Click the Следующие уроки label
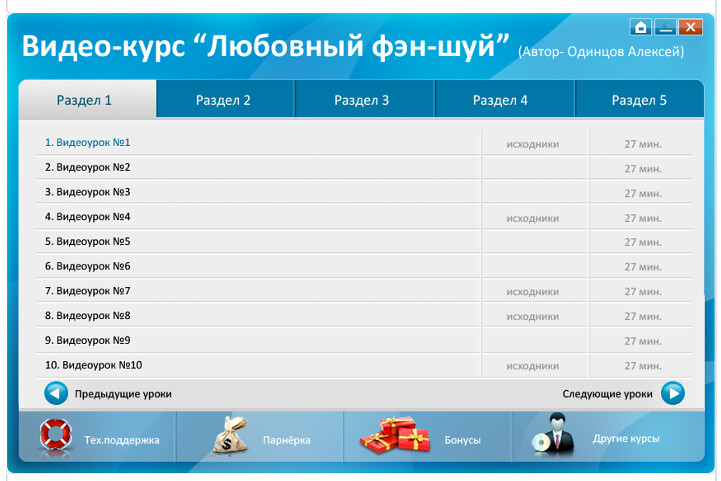Screen dimensions: 721x481 point(607,394)
